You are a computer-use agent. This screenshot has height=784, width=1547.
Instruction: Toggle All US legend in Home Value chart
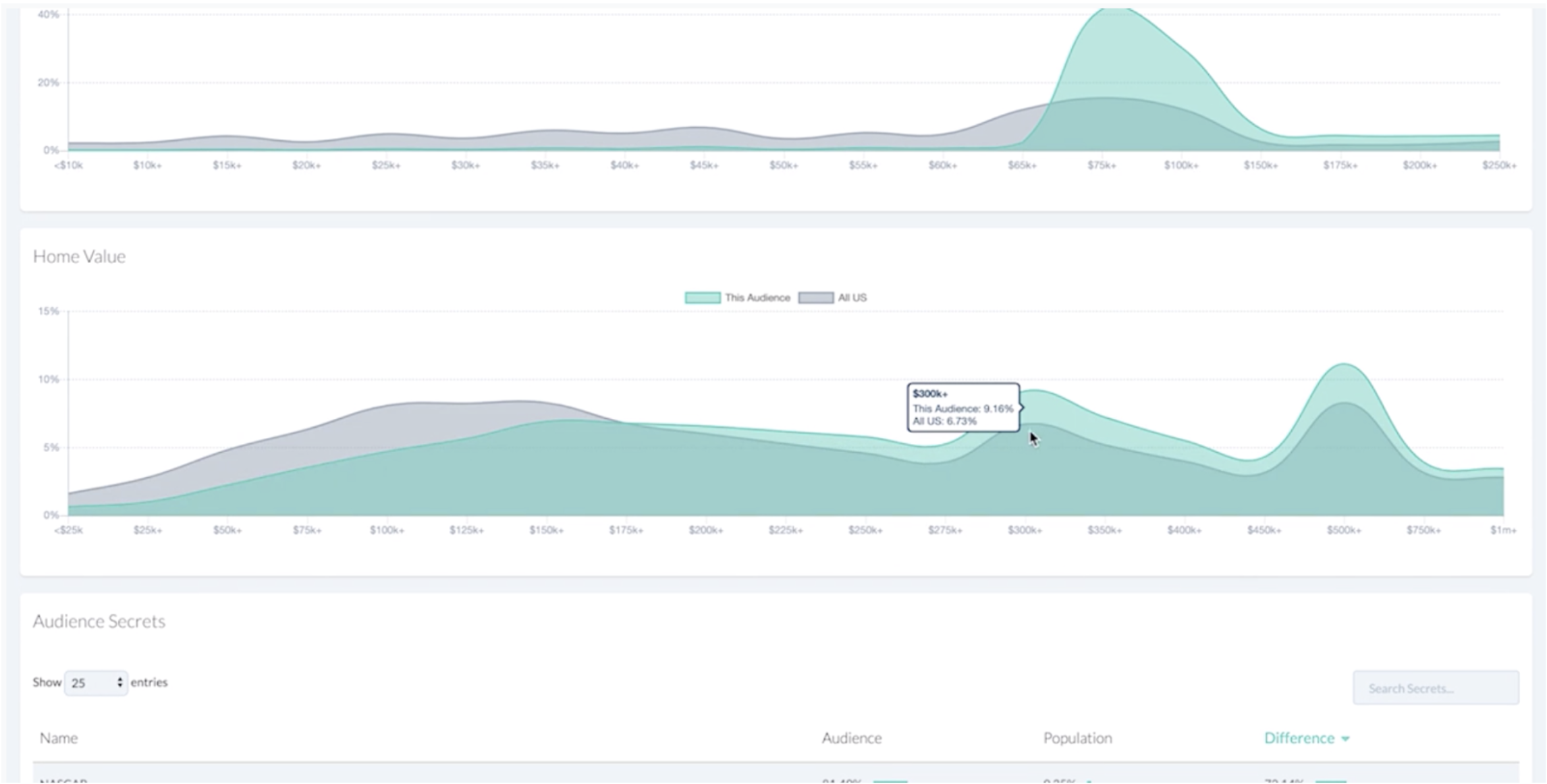(852, 298)
